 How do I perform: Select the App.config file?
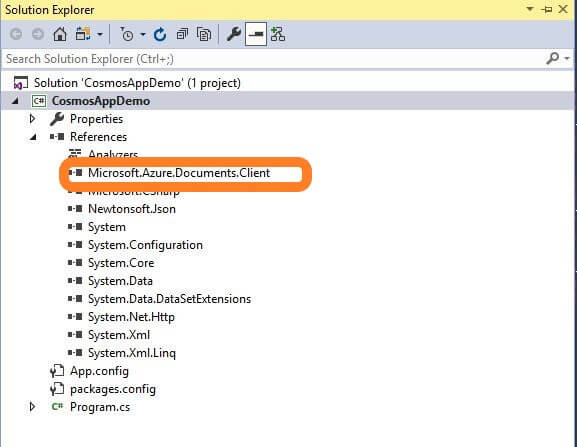click(x=99, y=371)
